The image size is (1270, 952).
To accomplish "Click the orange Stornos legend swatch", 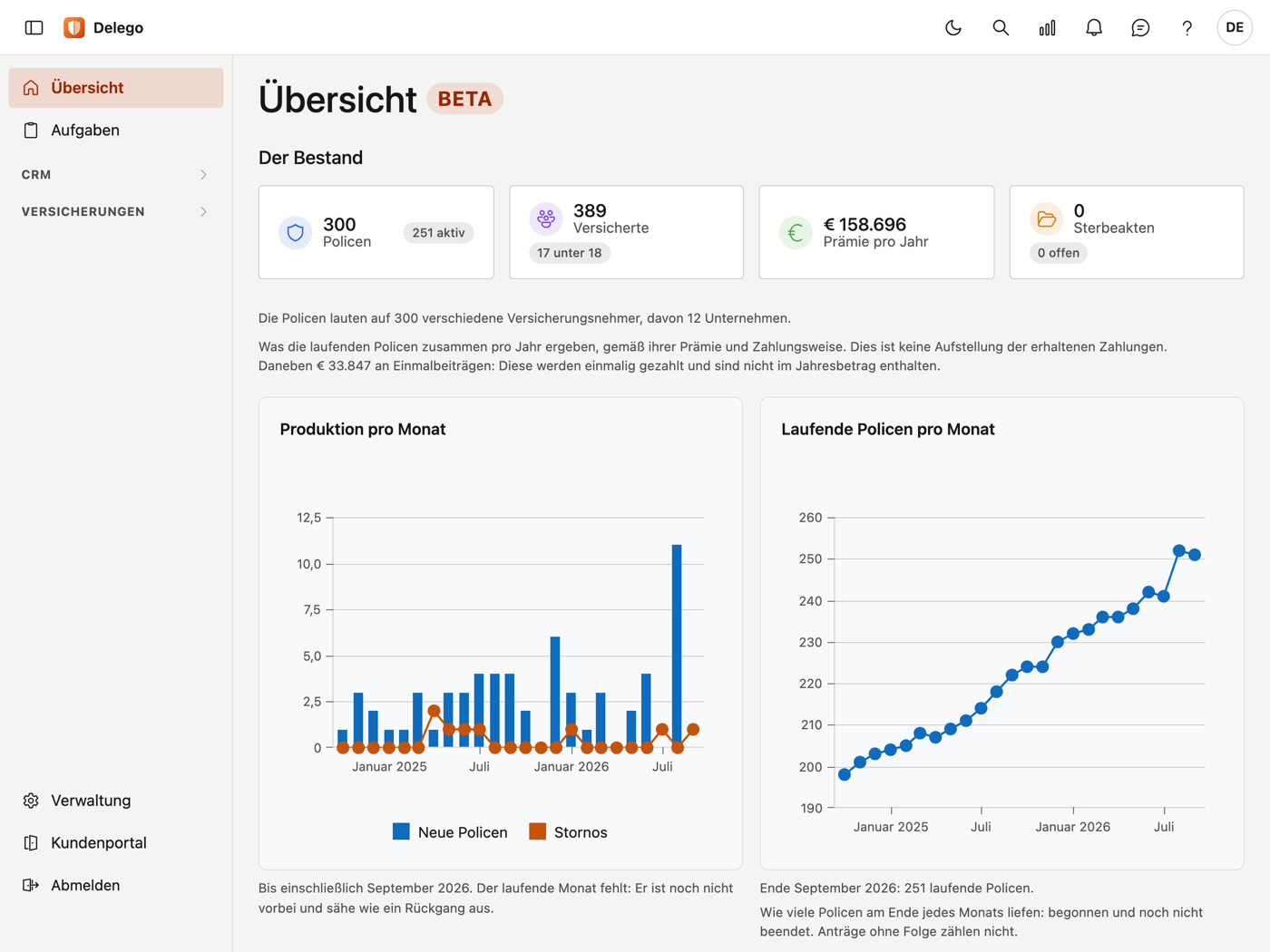I will pos(538,831).
